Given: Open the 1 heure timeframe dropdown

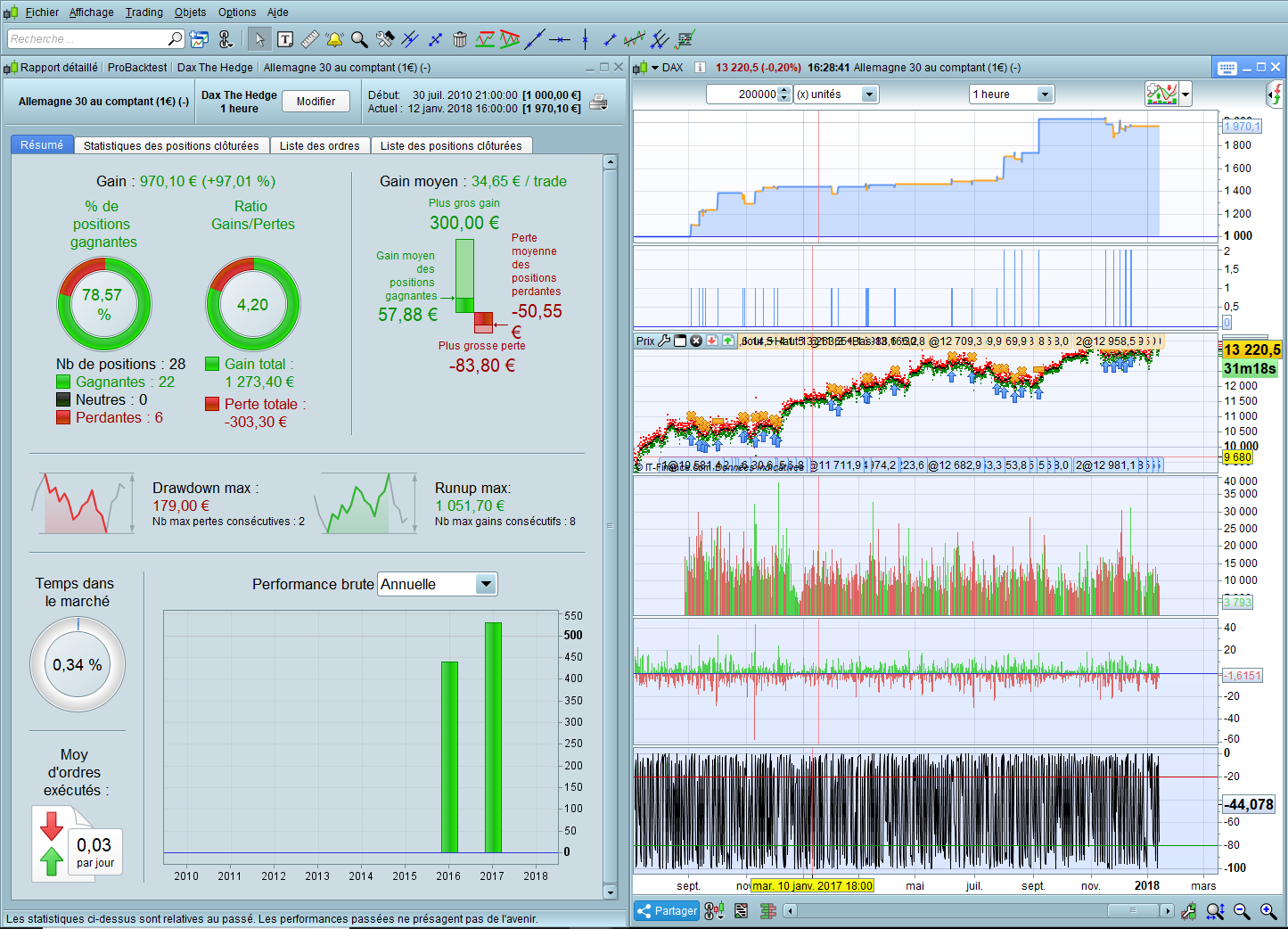Looking at the screenshot, I should (x=1045, y=95).
